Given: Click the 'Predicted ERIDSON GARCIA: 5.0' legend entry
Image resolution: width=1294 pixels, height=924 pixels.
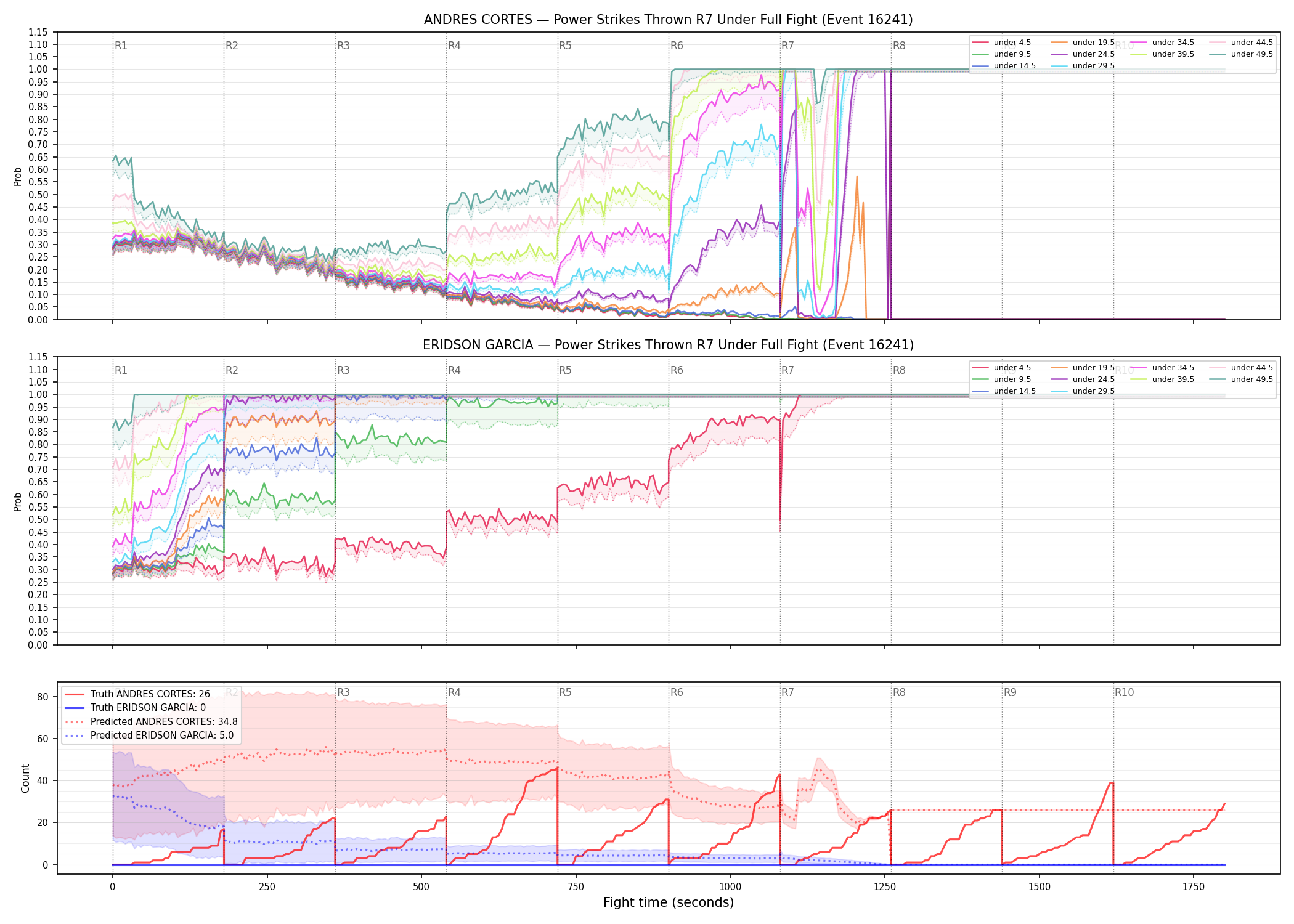Looking at the screenshot, I should tap(149, 736).
